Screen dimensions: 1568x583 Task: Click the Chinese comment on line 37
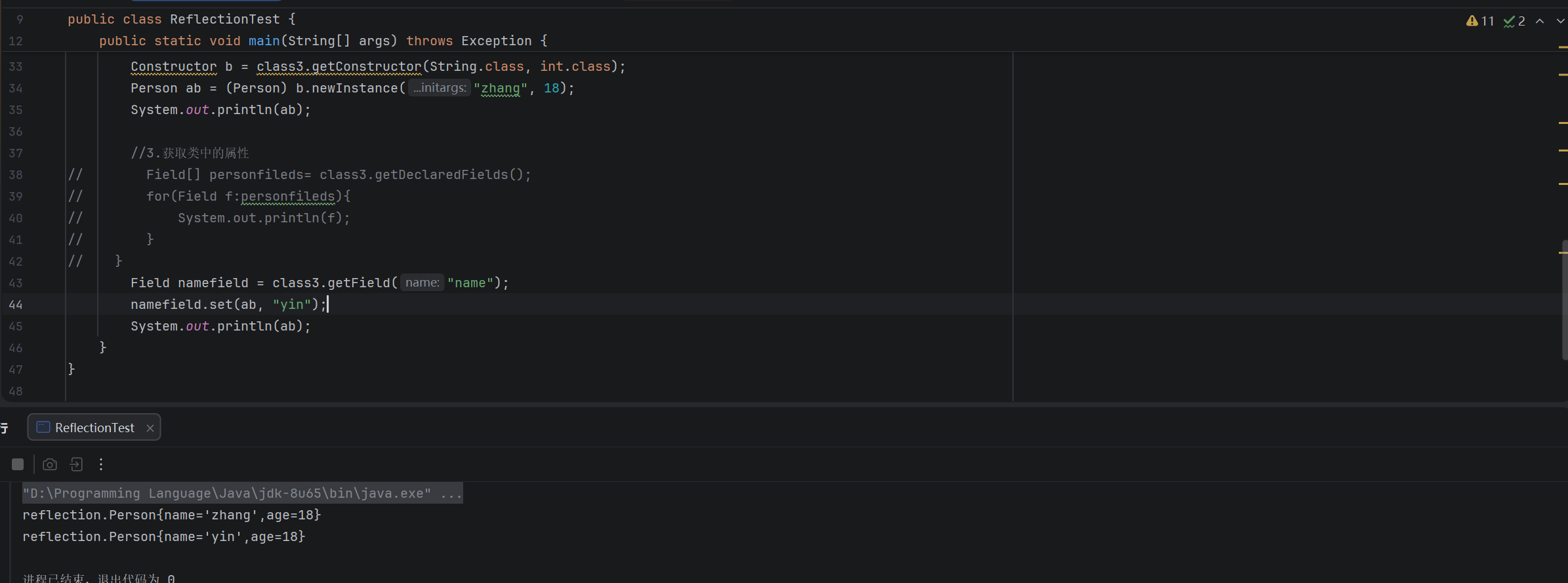pos(190,153)
